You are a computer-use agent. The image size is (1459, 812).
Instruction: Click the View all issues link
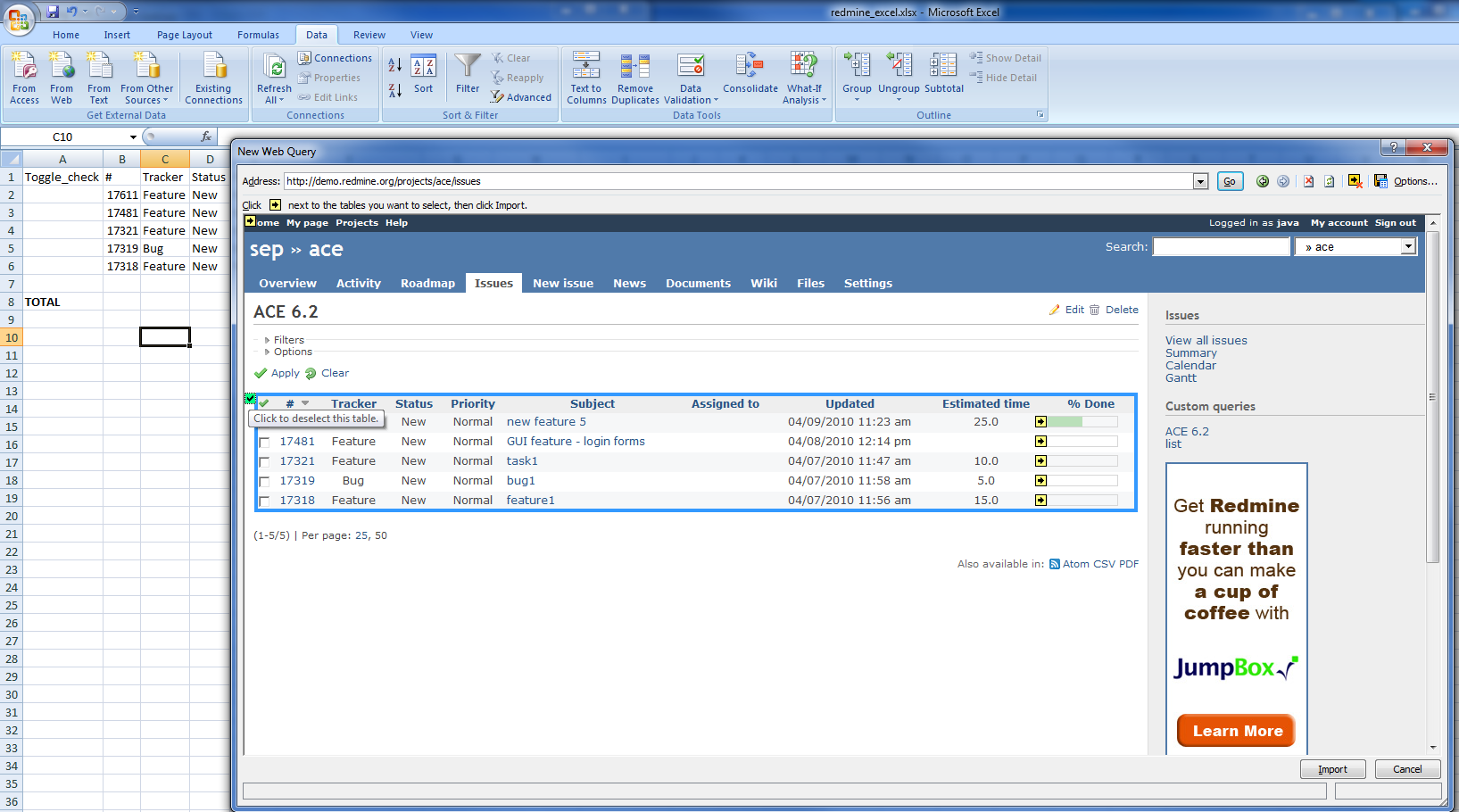pos(1206,340)
